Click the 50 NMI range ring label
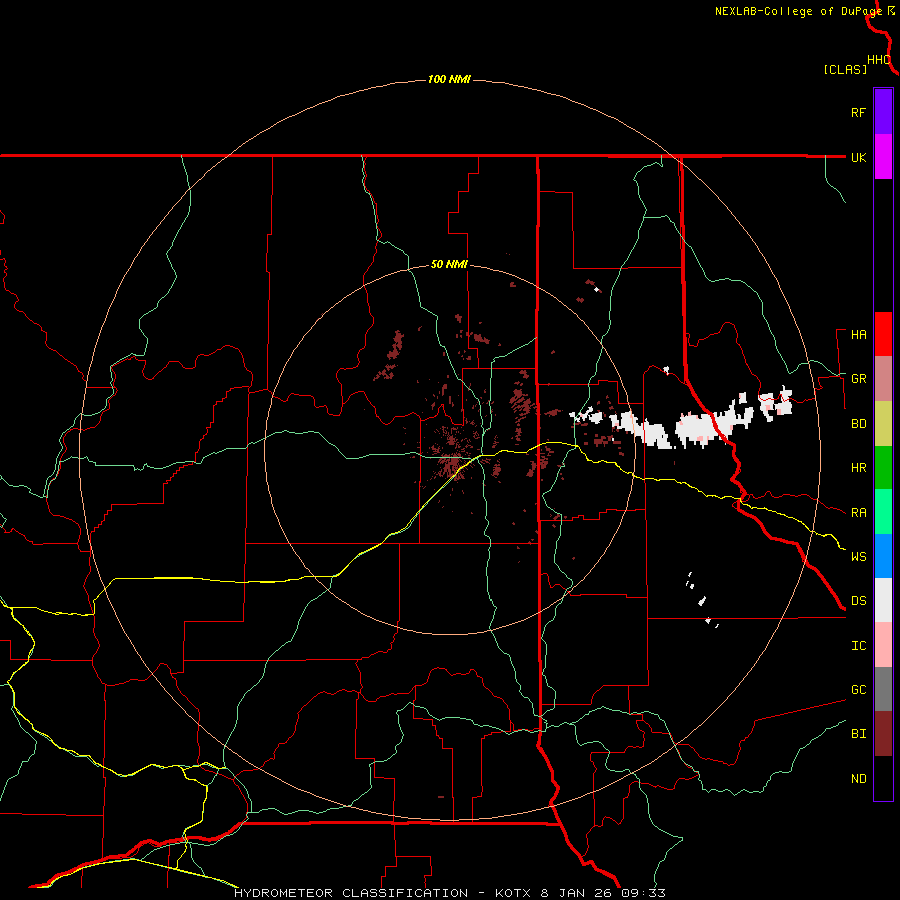Image resolution: width=900 pixels, height=900 pixels. [449, 264]
